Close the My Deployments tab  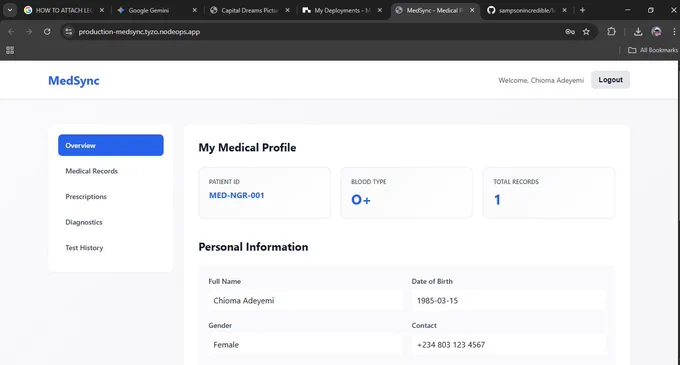point(380,10)
